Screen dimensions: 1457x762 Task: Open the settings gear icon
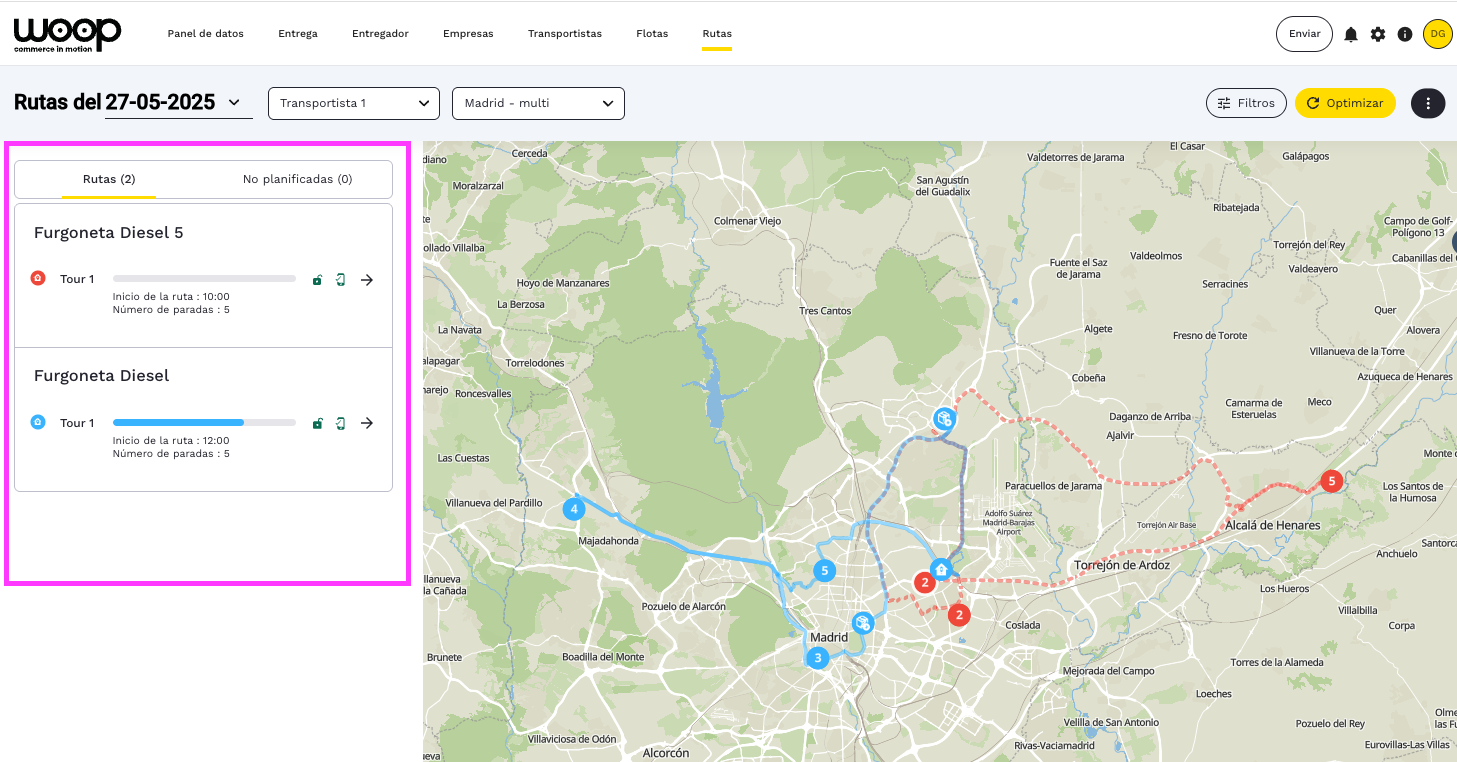click(1378, 34)
